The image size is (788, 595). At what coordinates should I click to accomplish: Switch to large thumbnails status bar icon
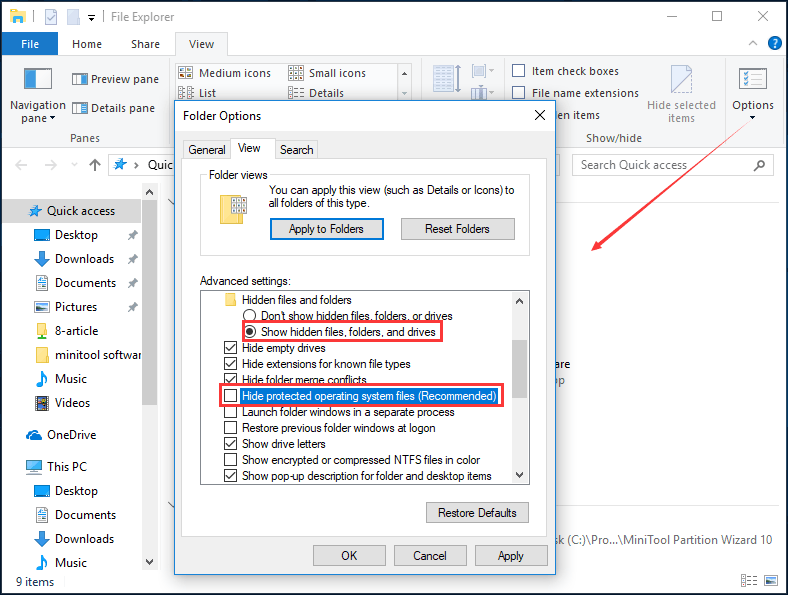[771, 581]
